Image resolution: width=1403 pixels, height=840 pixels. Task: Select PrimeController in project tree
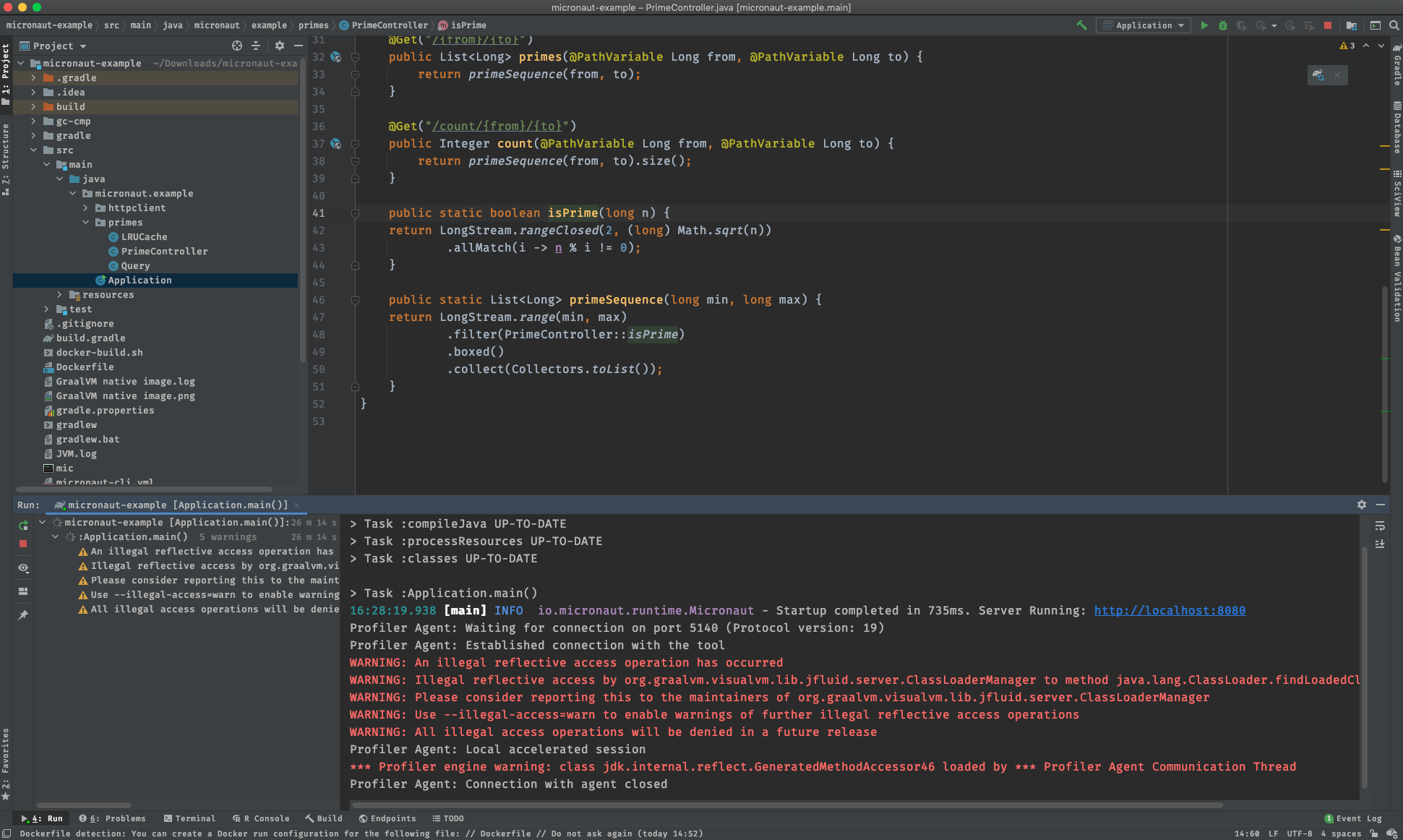pos(164,252)
